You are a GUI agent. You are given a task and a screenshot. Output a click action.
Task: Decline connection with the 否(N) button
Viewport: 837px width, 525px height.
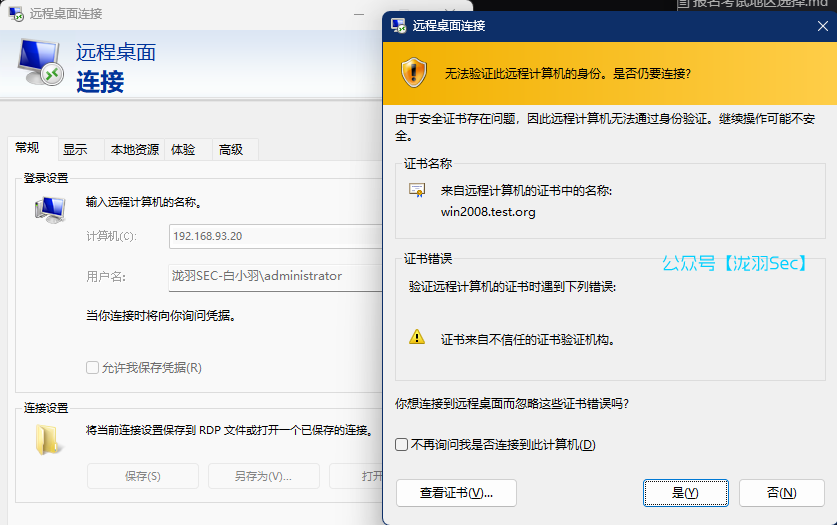781,493
